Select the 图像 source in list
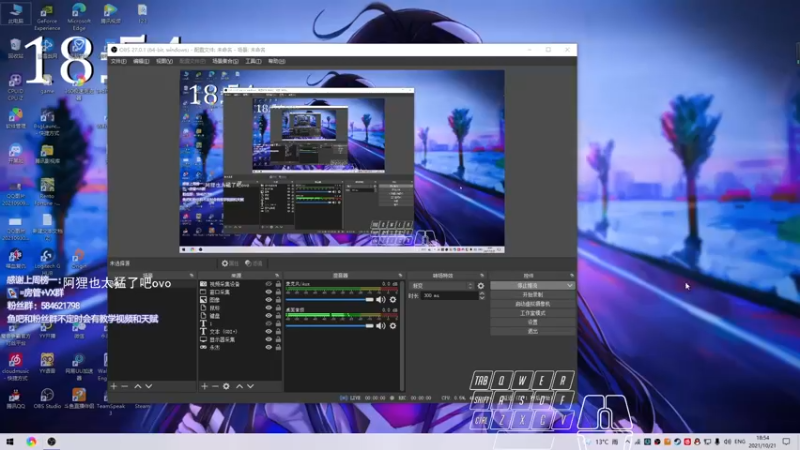 point(216,300)
